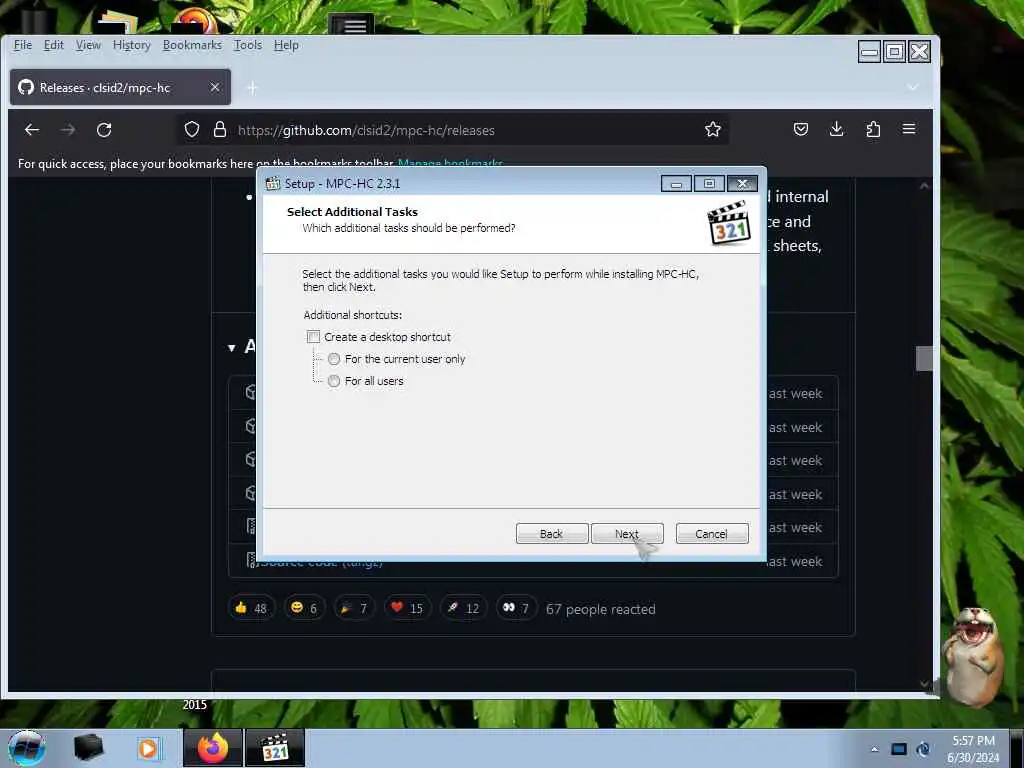
Task: Open Firefox hamburger application menu
Action: point(909,129)
